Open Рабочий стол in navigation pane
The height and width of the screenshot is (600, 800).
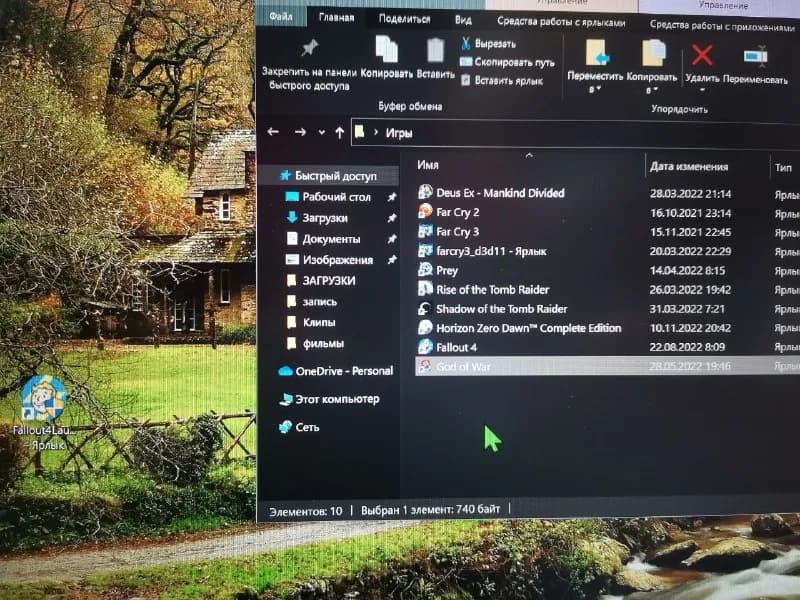(x=336, y=197)
